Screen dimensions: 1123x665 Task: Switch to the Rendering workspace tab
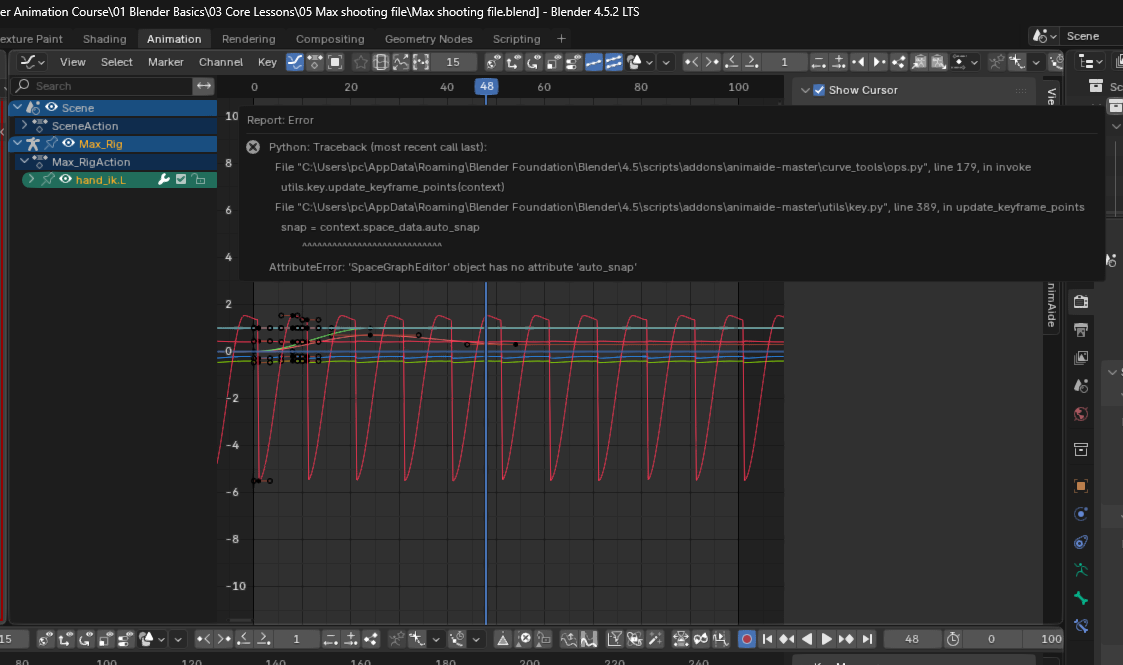coord(249,39)
